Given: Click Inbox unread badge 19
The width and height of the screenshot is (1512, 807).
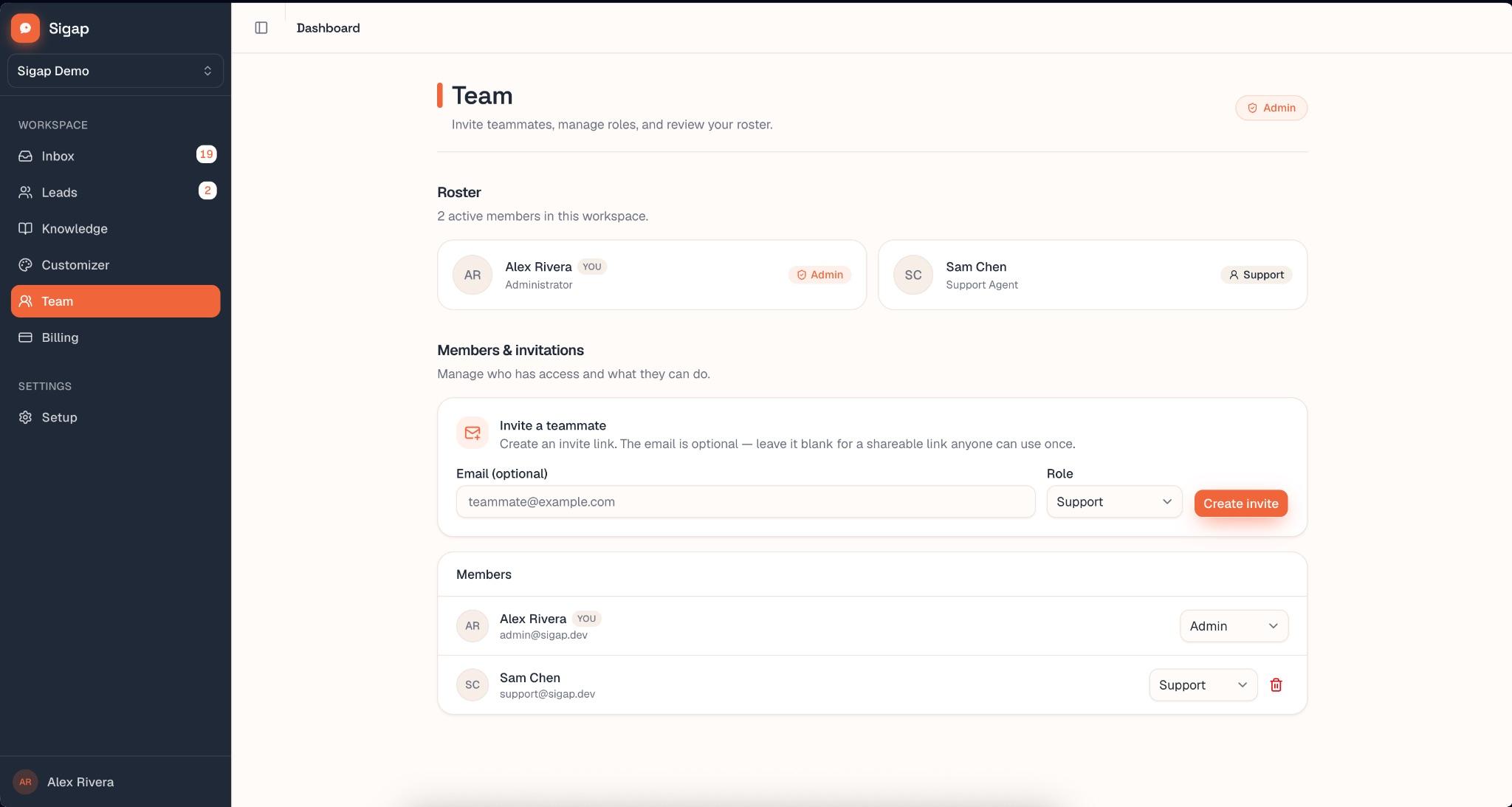Looking at the screenshot, I should point(206,154).
